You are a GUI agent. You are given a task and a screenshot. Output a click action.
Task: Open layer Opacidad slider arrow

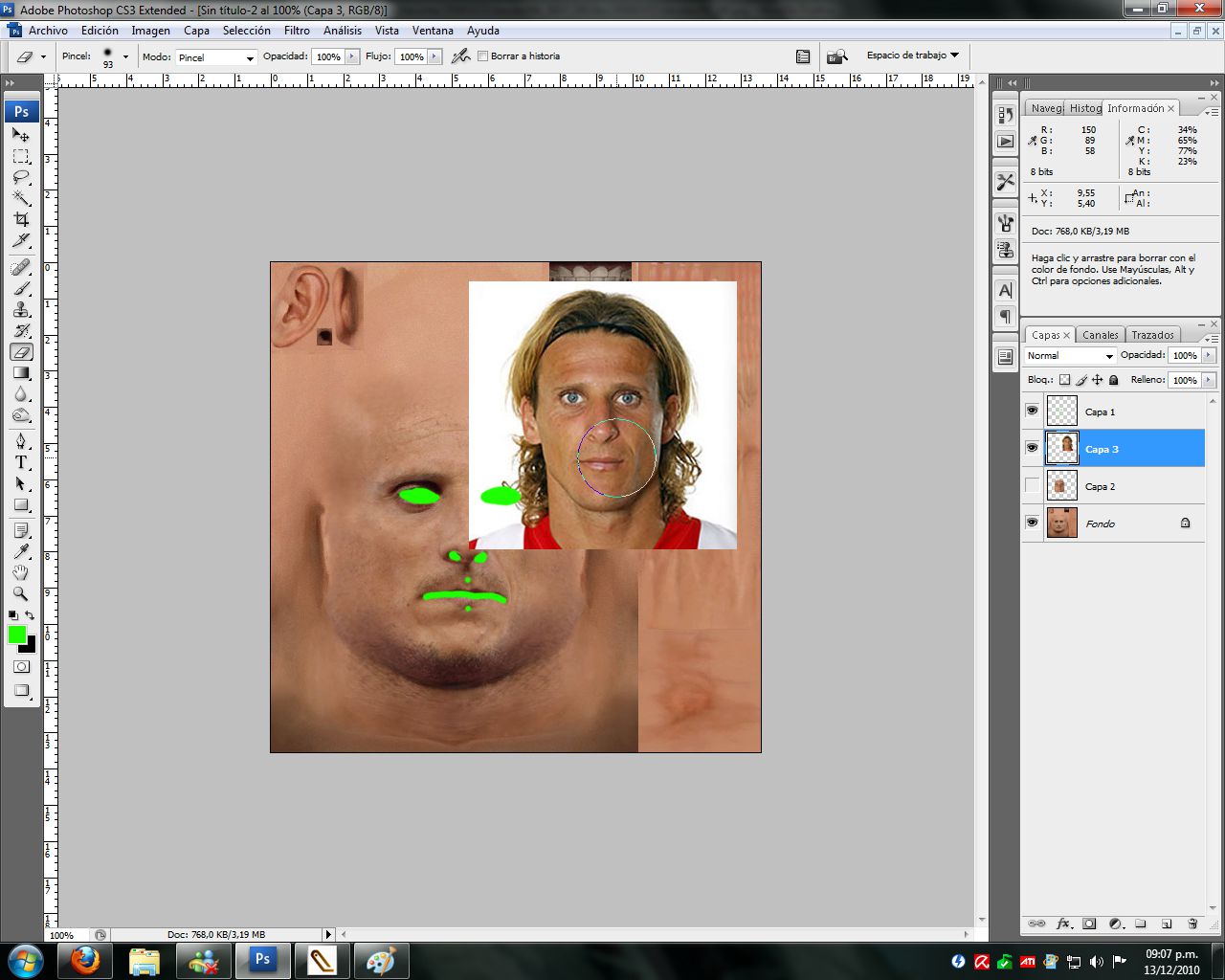1209,355
